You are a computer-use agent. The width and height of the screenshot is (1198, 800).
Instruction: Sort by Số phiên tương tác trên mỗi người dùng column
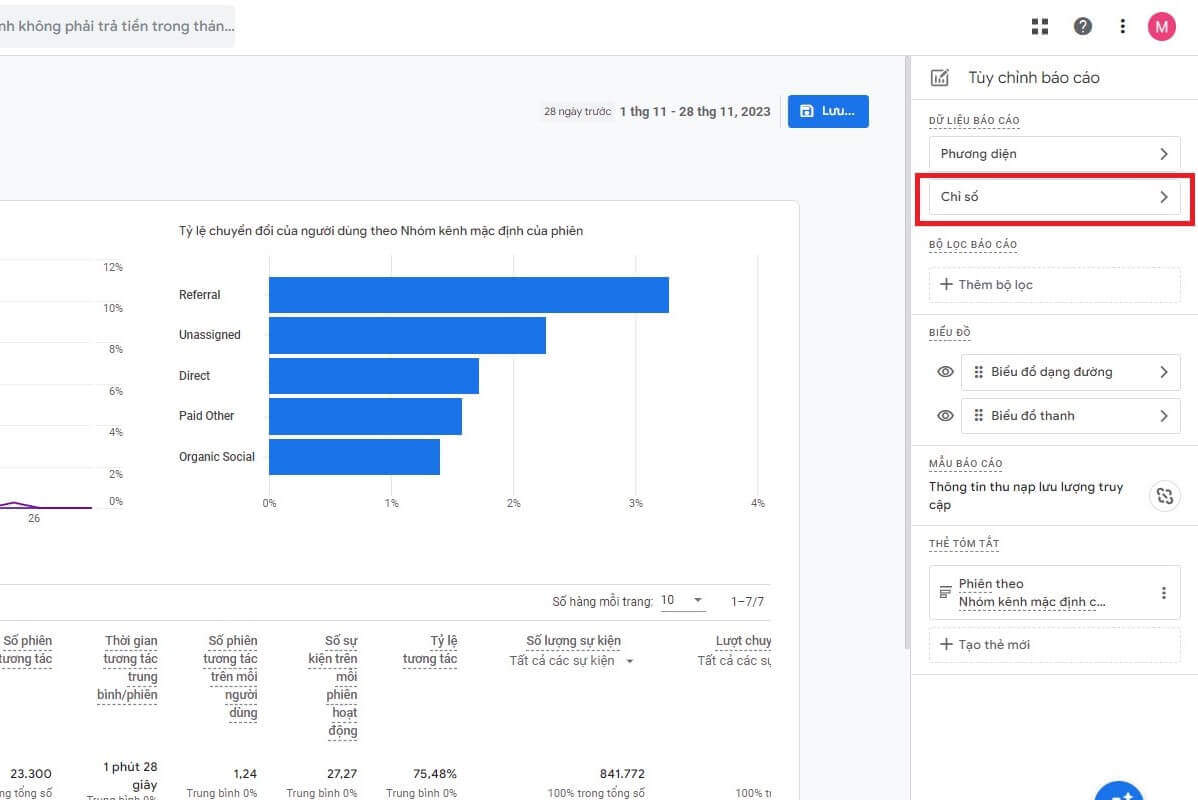tap(231, 677)
